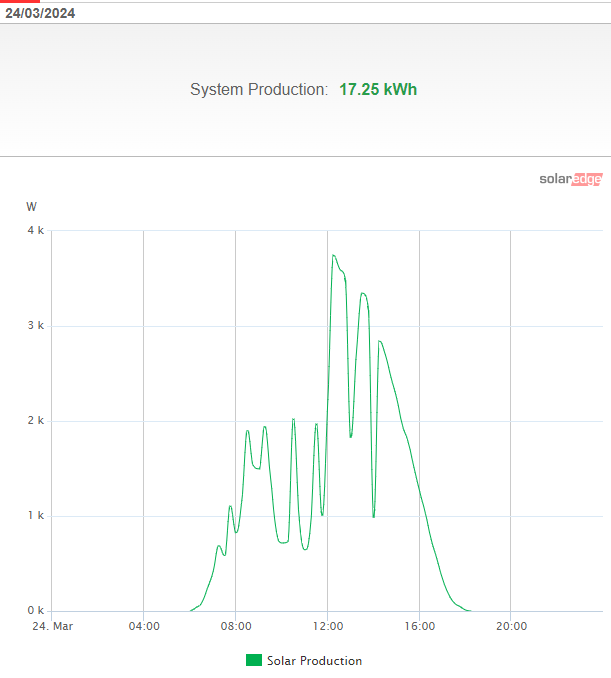Screen dimensions: 611x678
Task: Click the SolarEdge logo
Action: [x=571, y=179]
